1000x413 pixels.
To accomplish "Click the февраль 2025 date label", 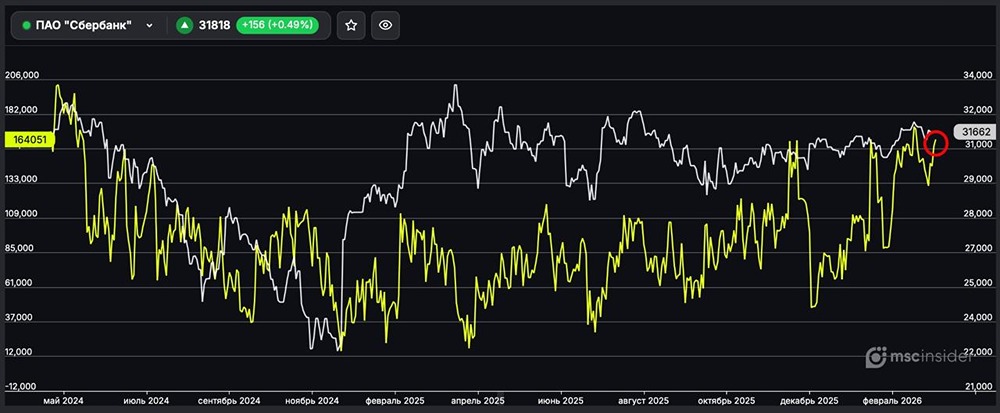I will click(x=395, y=402).
